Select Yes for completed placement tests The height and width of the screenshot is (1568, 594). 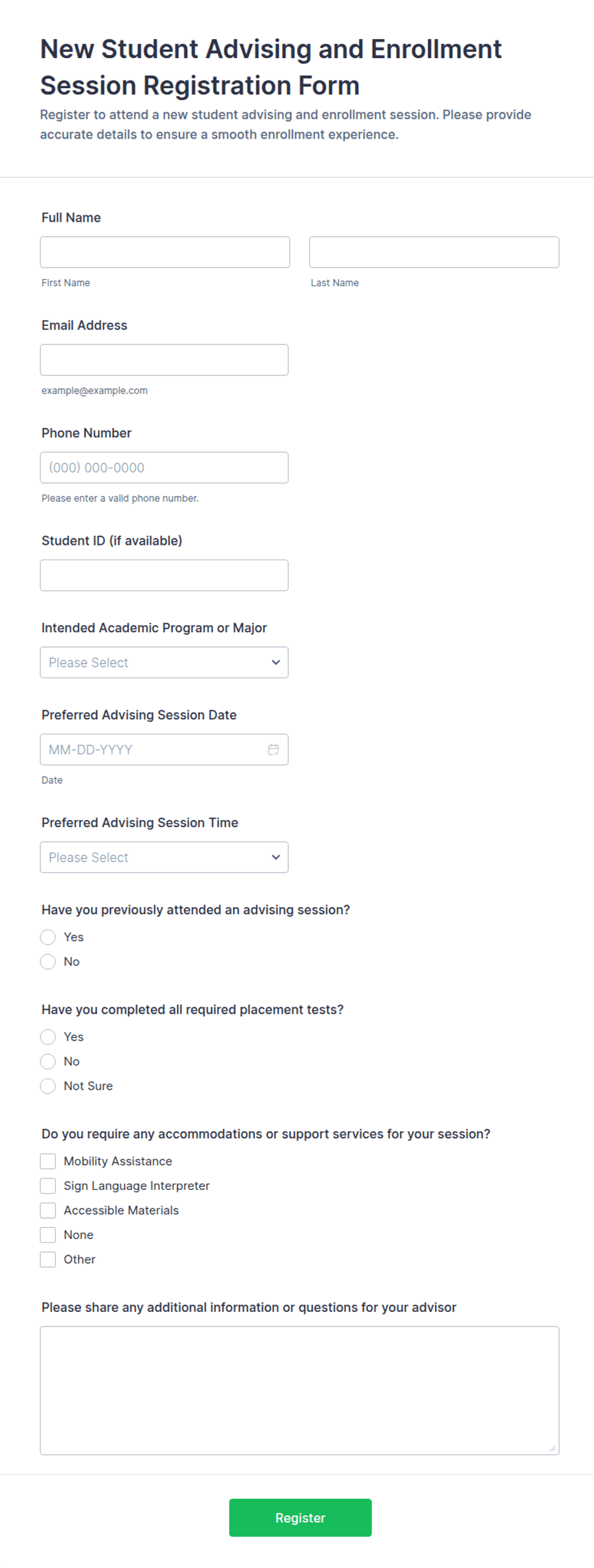pos(48,1037)
